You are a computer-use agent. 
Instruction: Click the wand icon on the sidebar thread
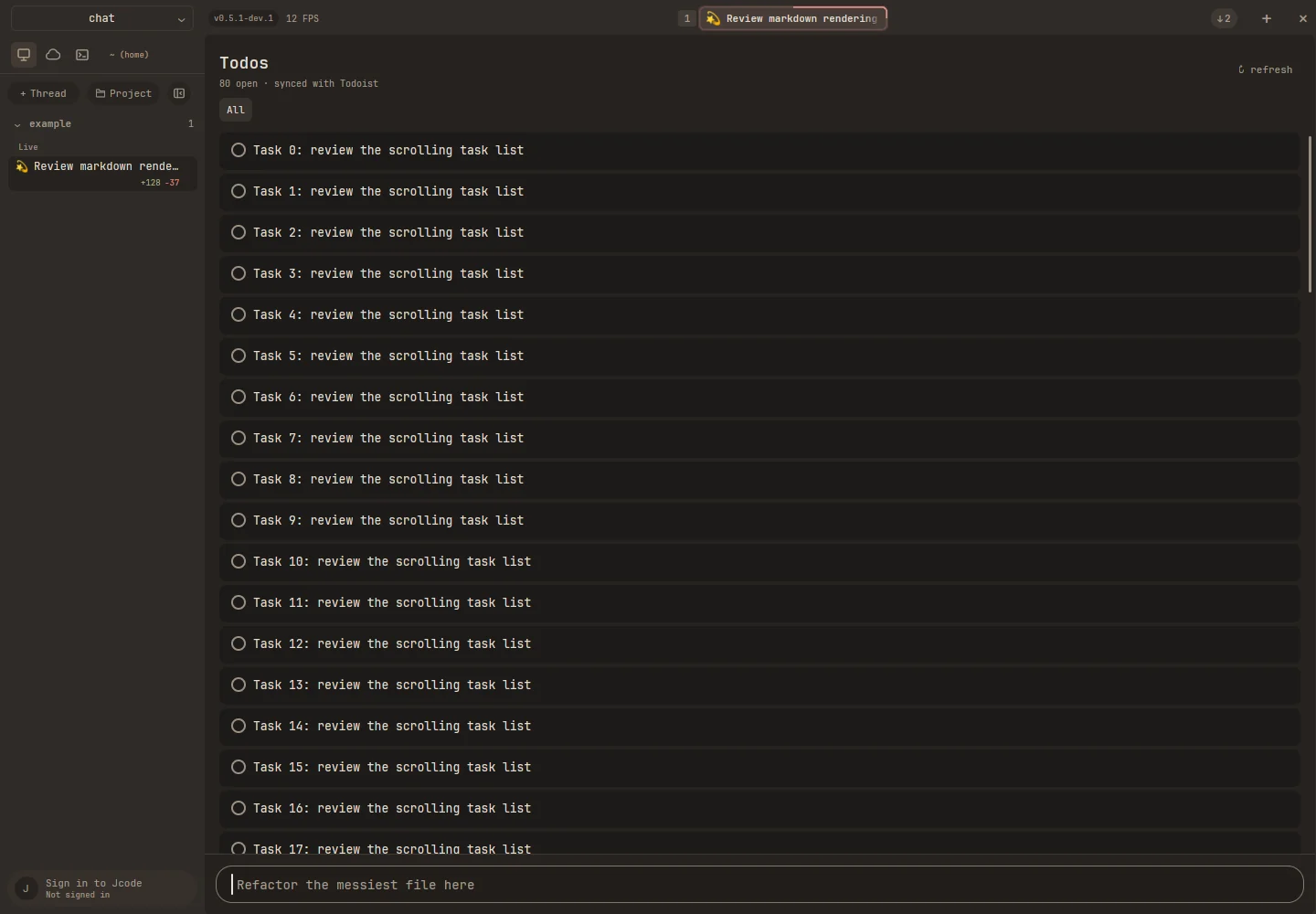[x=22, y=166]
